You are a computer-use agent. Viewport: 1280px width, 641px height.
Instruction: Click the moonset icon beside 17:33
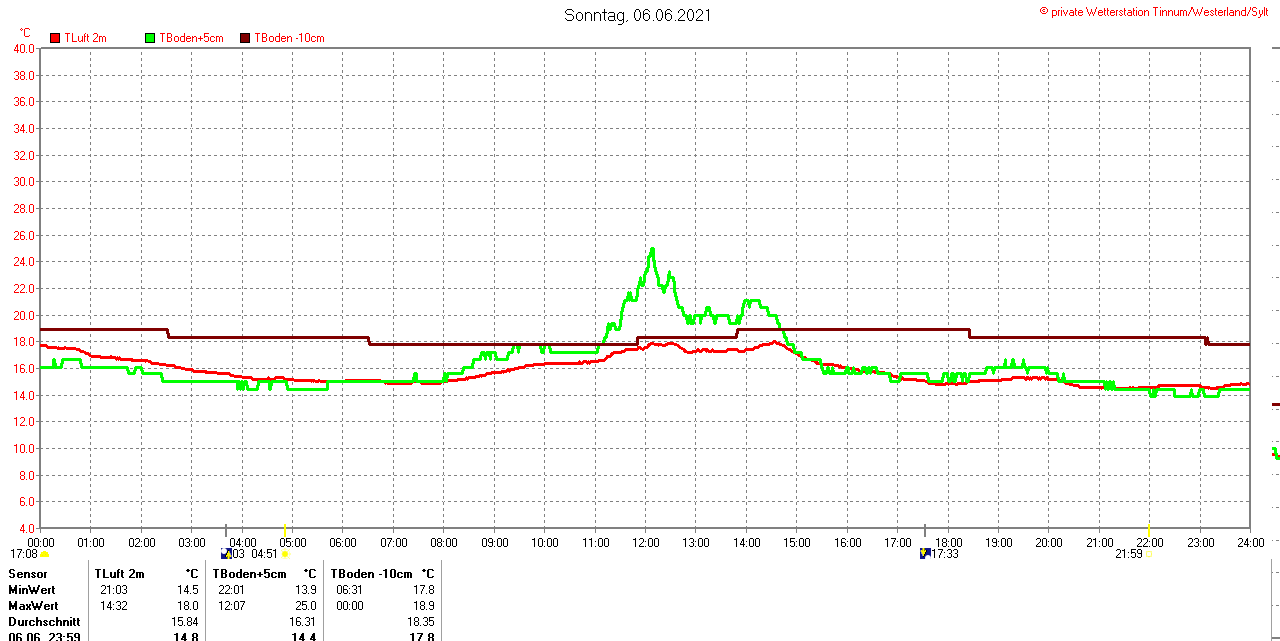(x=925, y=553)
